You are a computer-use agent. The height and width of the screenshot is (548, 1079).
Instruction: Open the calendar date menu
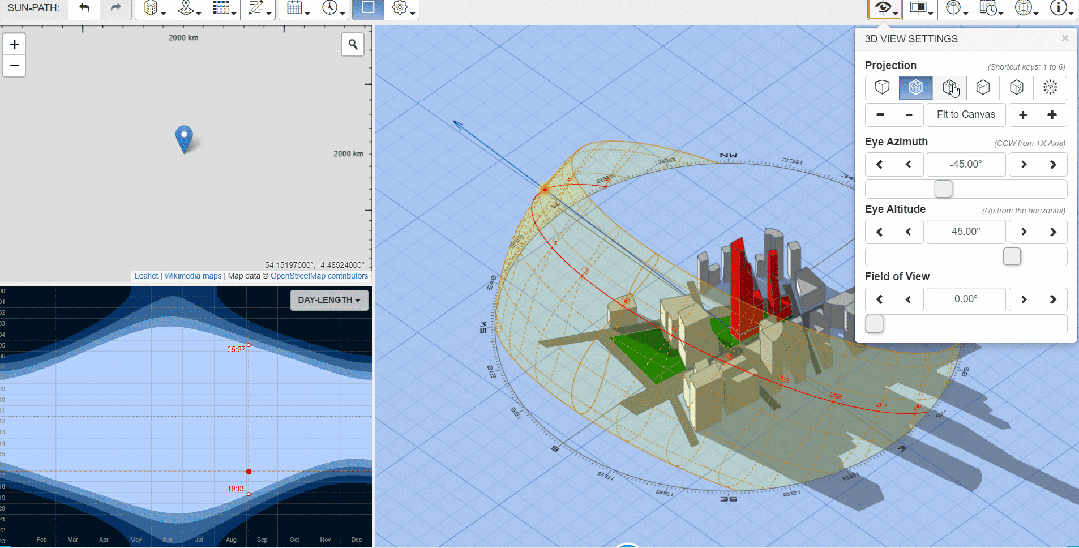point(298,8)
